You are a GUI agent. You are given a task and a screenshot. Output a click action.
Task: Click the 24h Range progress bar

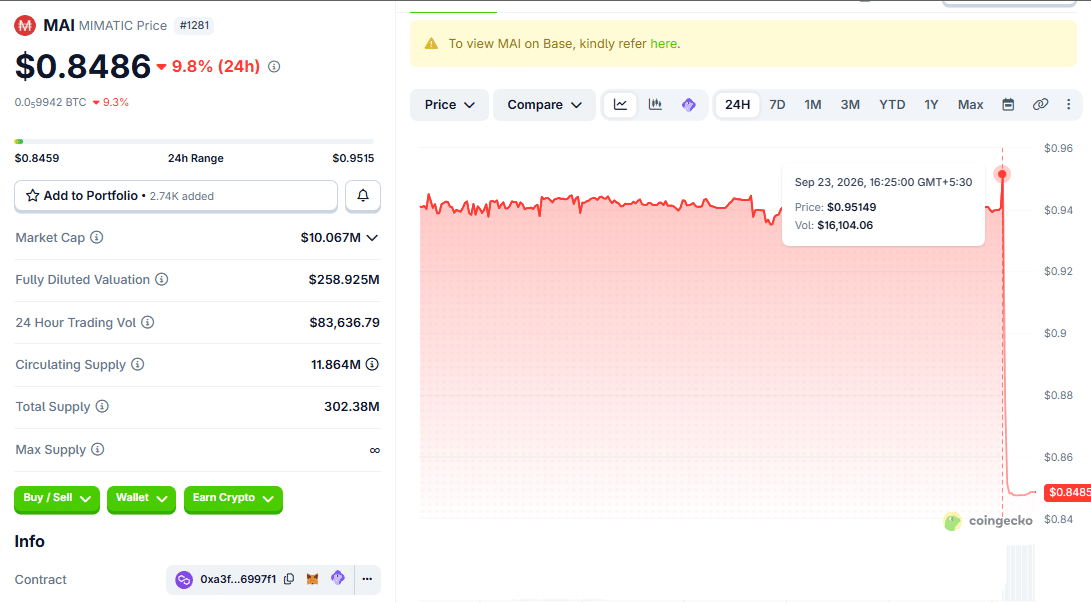click(x=194, y=141)
